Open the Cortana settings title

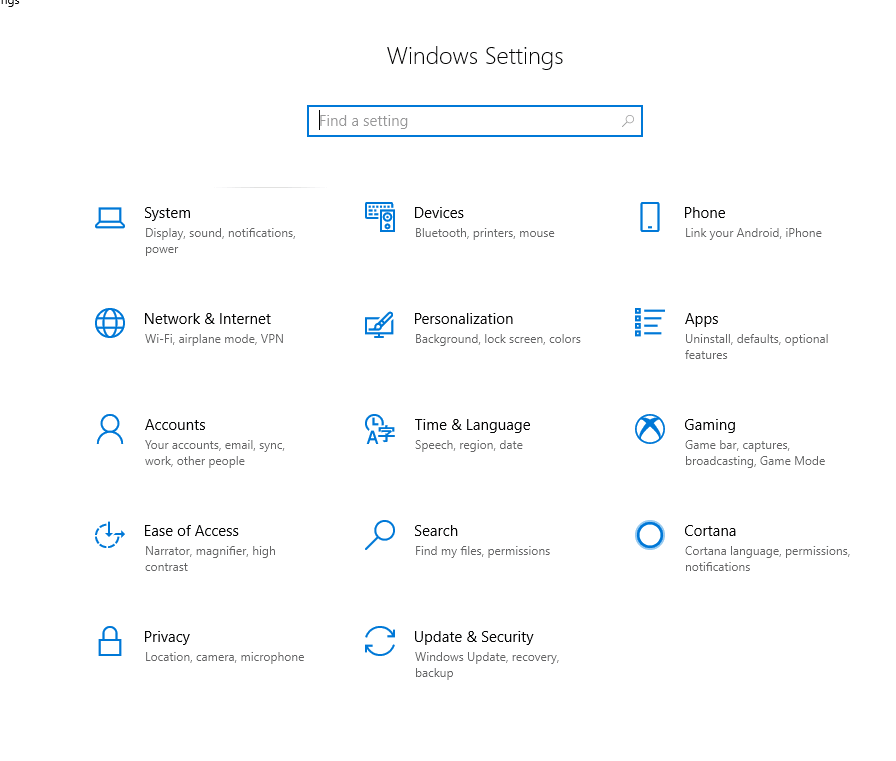(x=710, y=531)
